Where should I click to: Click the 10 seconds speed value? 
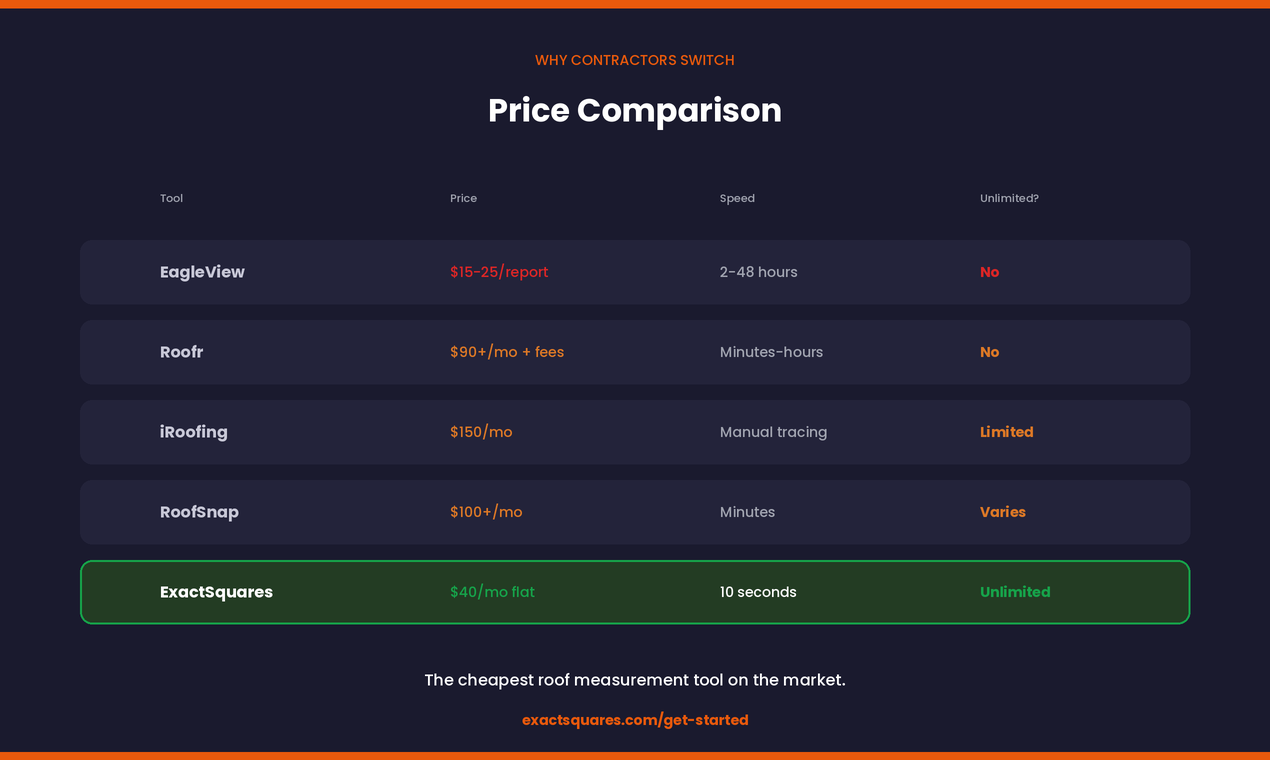tap(758, 592)
